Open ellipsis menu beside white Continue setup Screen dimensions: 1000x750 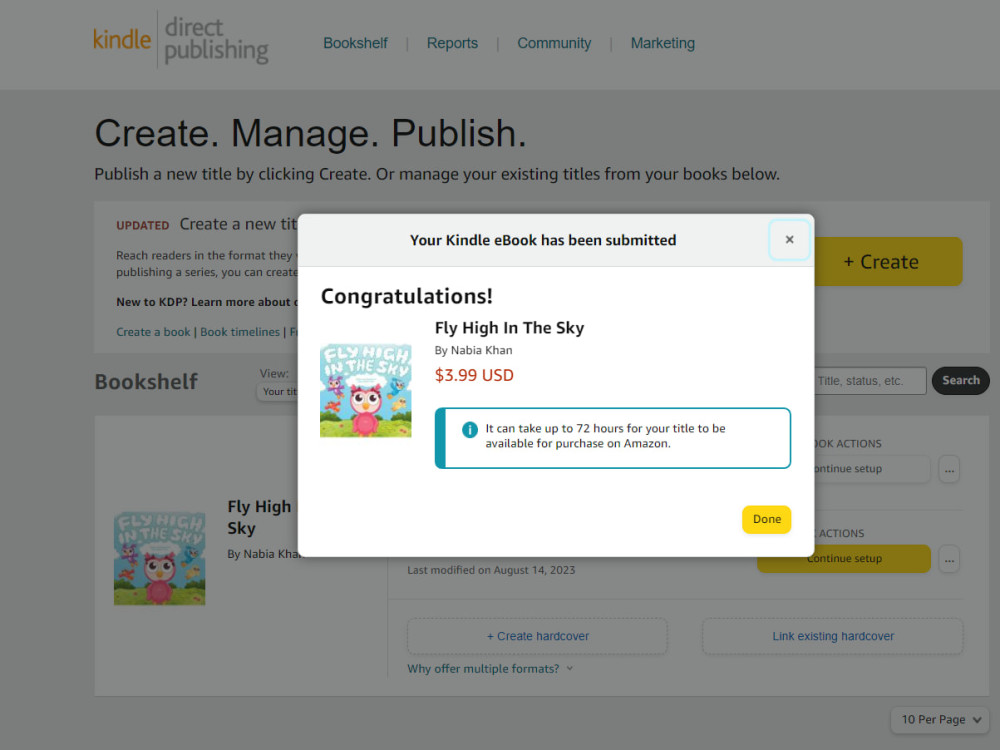pos(949,469)
